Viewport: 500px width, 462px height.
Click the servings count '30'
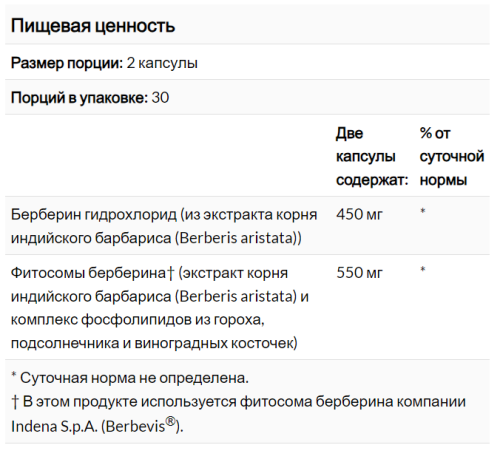click(160, 97)
